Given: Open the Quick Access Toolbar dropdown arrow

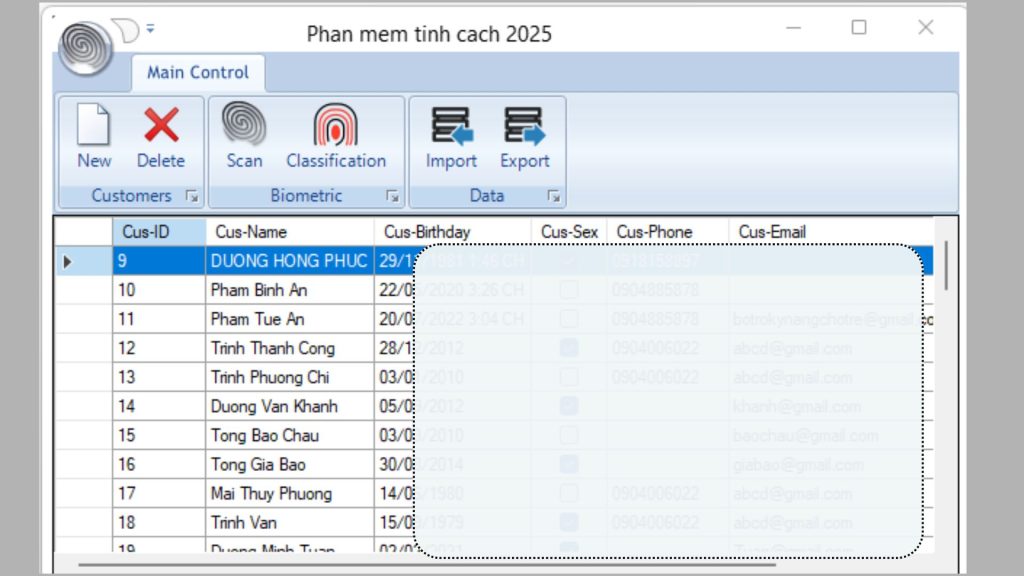Looking at the screenshot, I should coord(150,28).
